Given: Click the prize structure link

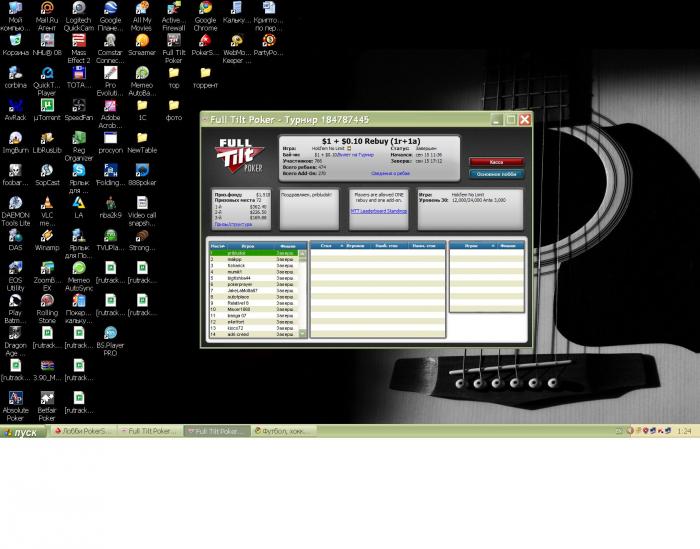Looking at the screenshot, I should [x=233, y=224].
